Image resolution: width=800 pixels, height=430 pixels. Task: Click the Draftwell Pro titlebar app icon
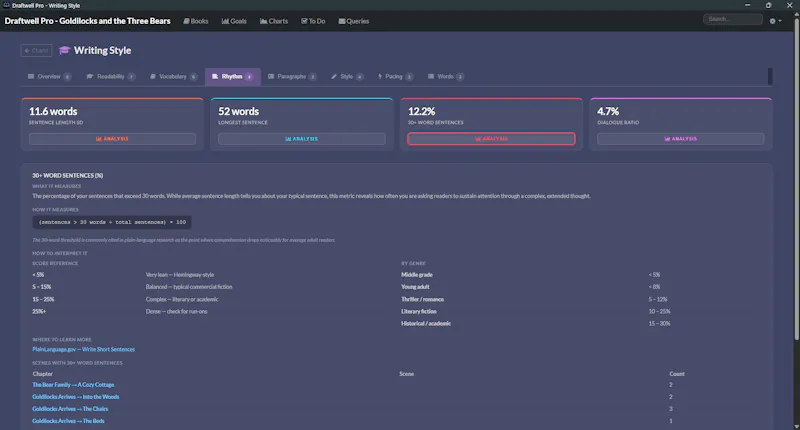(6, 5)
